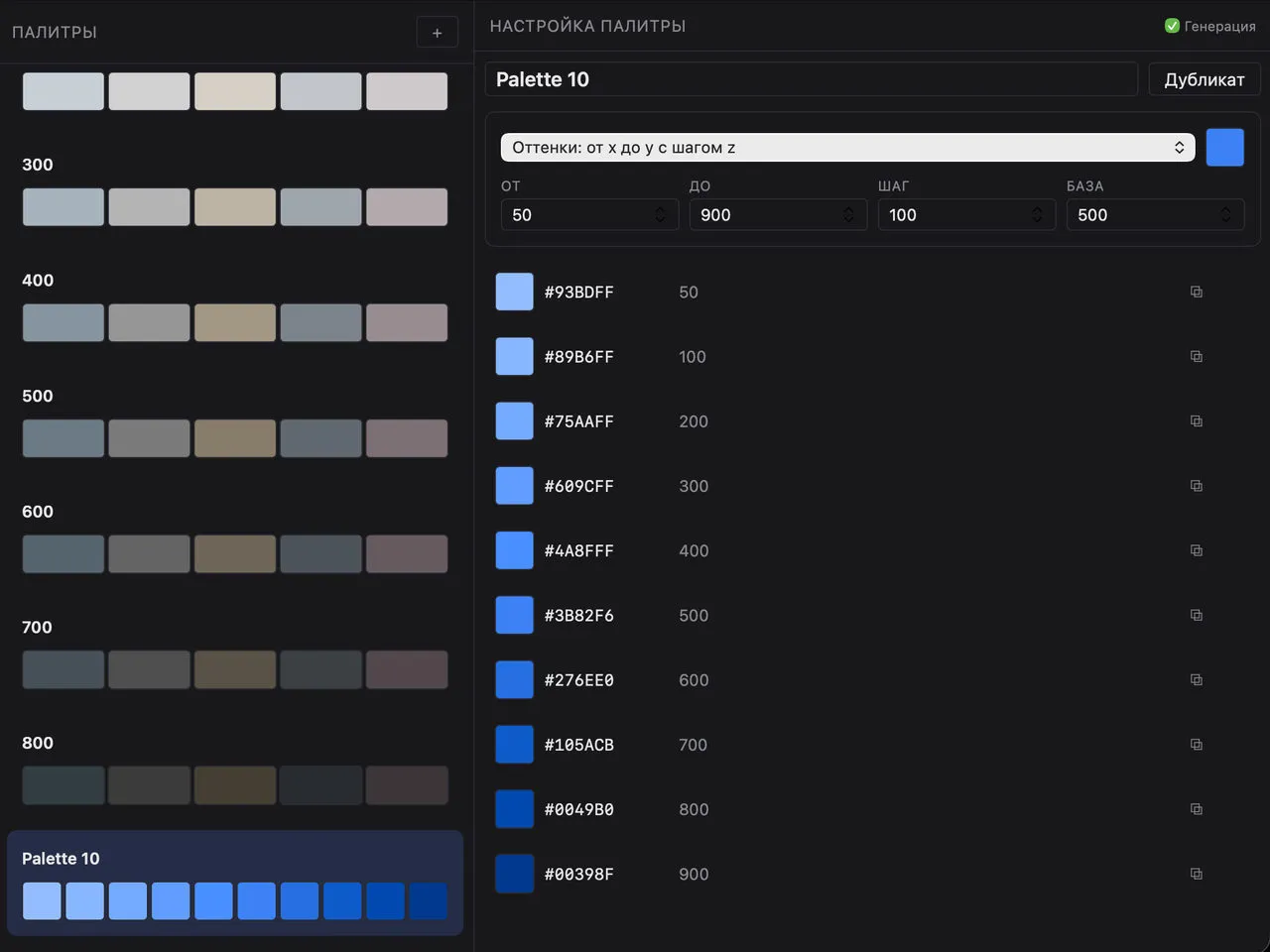Select middle beige swatch in 400 row
This screenshot has width=1270, height=952.
pyautogui.click(x=235, y=323)
